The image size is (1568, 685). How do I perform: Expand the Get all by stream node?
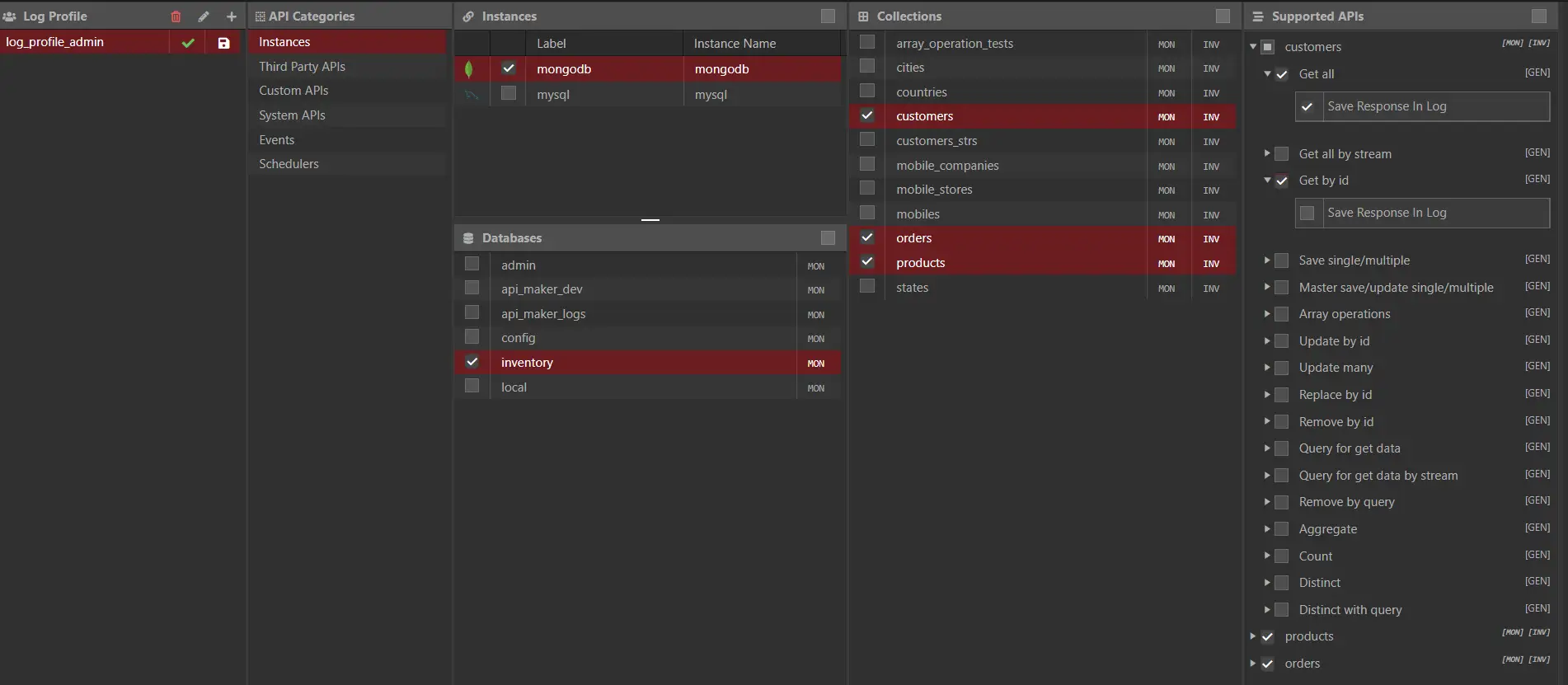pyautogui.click(x=1267, y=153)
